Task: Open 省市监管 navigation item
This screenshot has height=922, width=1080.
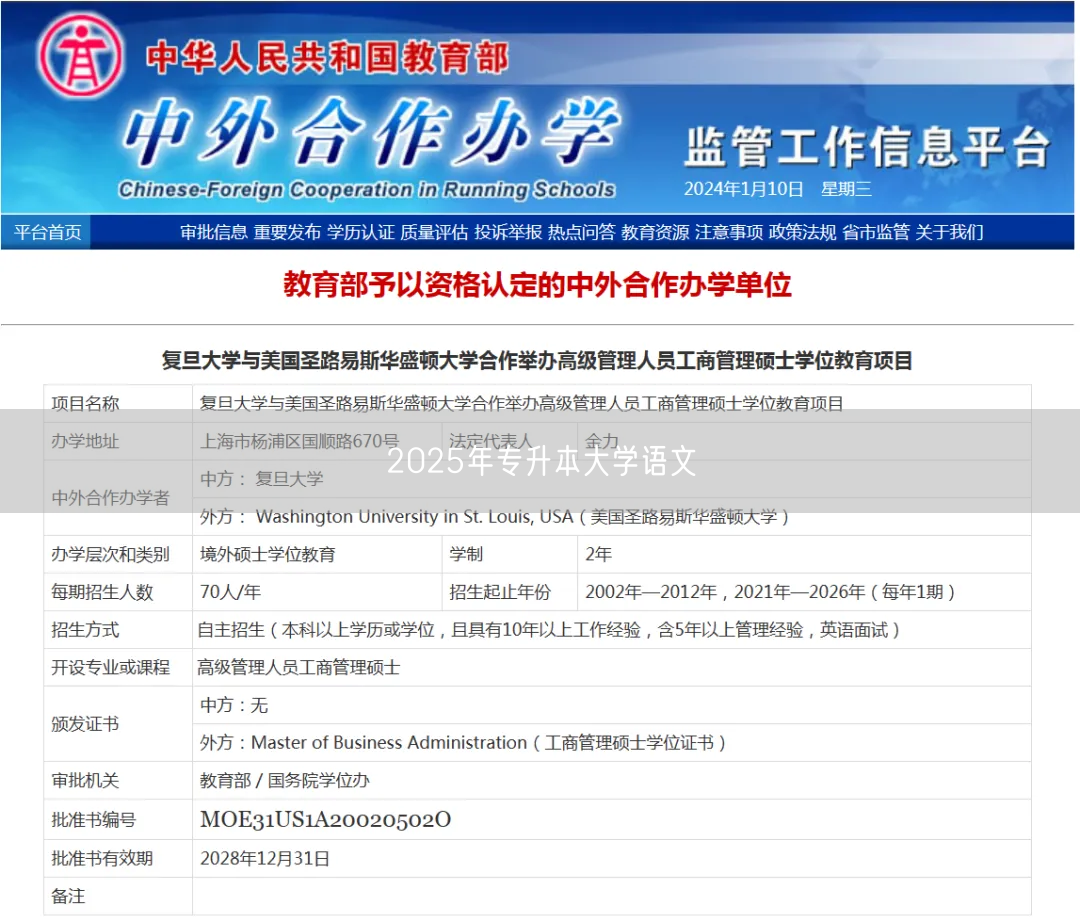Action: (876, 232)
